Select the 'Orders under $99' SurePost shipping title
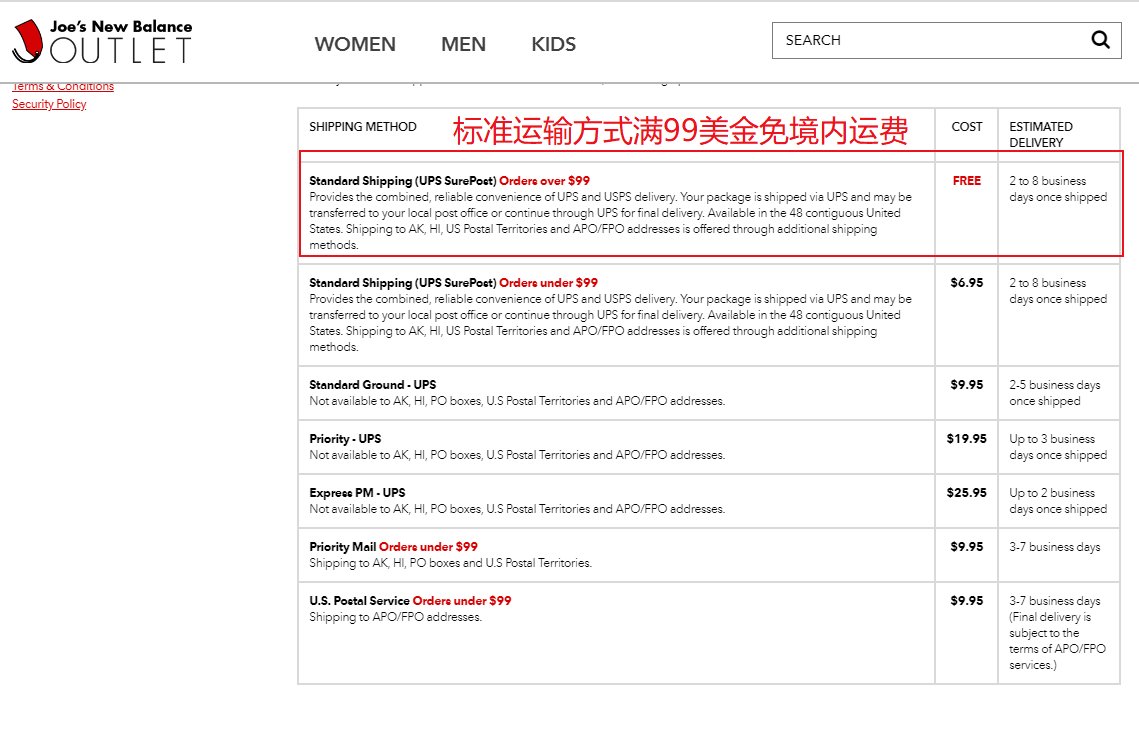1139x729 pixels. (x=453, y=282)
